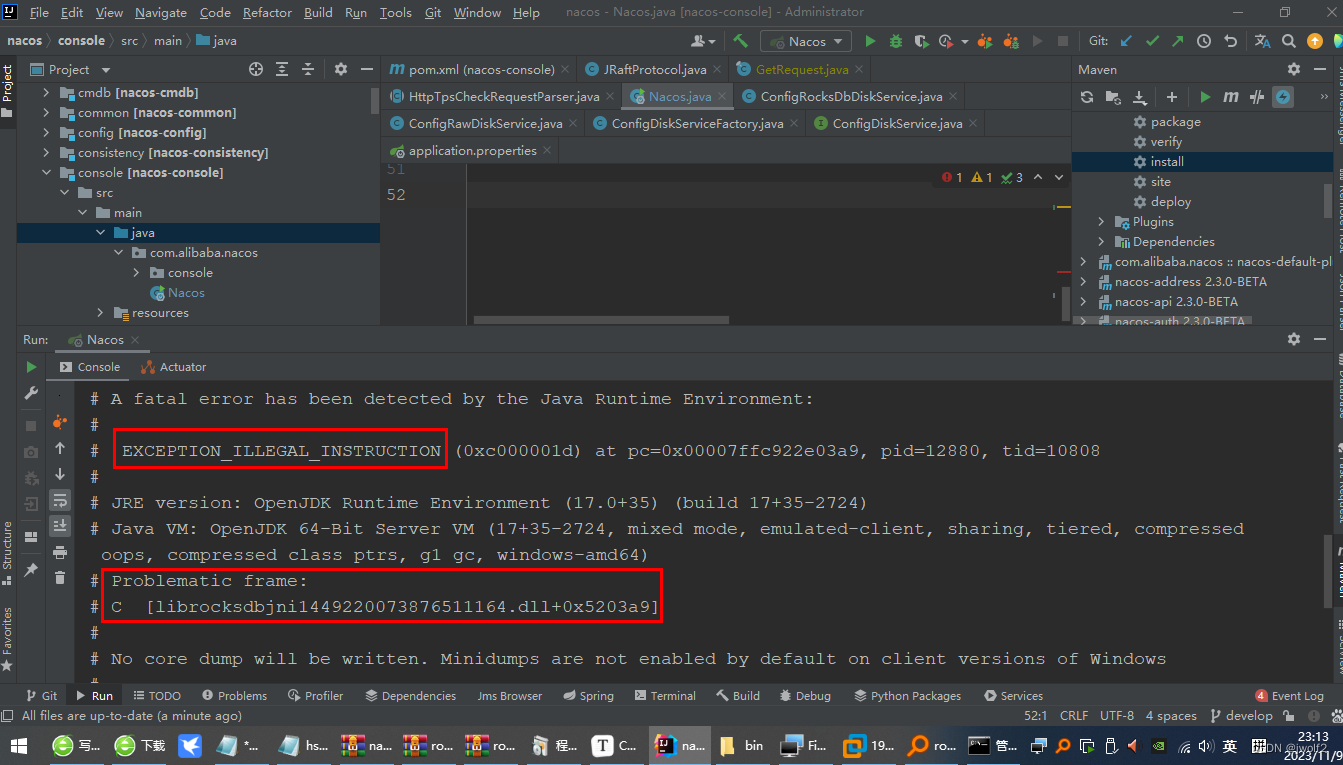This screenshot has width=1343, height=765.
Task: Open the Terminal tool window
Action: [x=665, y=696]
